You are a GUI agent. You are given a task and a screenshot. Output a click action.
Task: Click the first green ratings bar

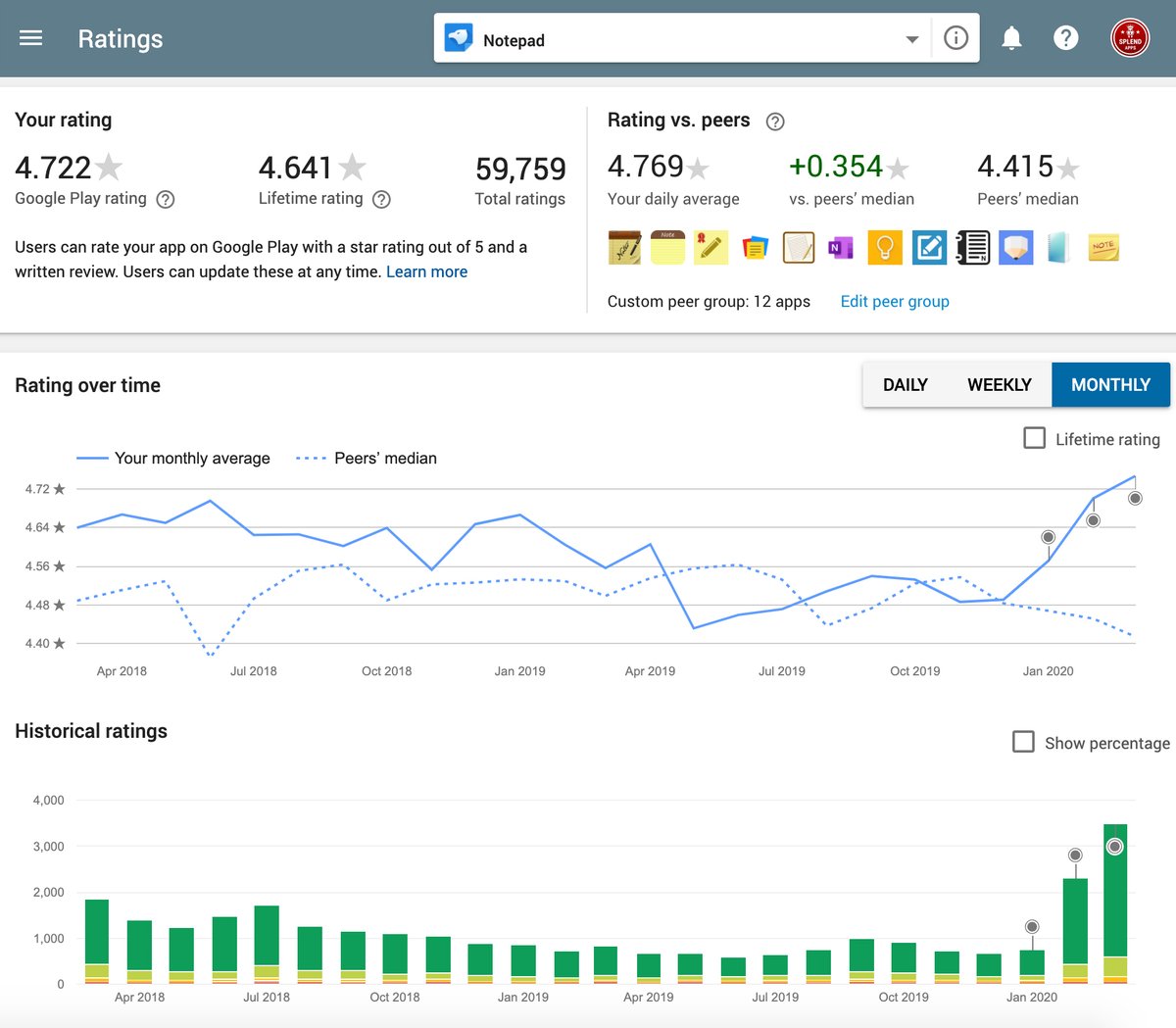tap(97, 932)
